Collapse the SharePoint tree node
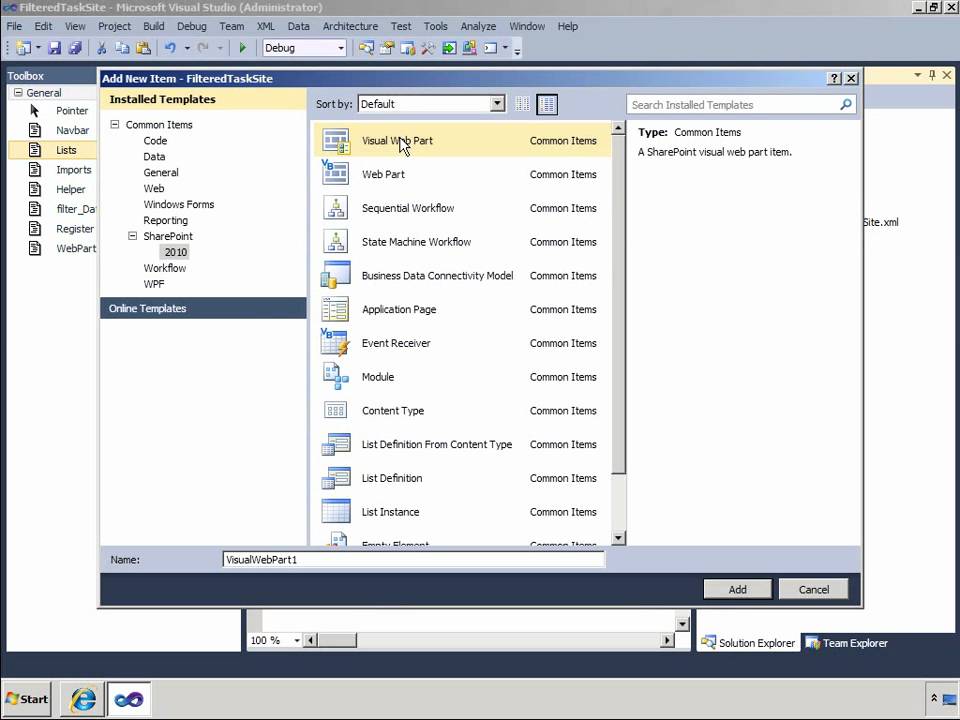The height and width of the screenshot is (720, 960). 132,236
